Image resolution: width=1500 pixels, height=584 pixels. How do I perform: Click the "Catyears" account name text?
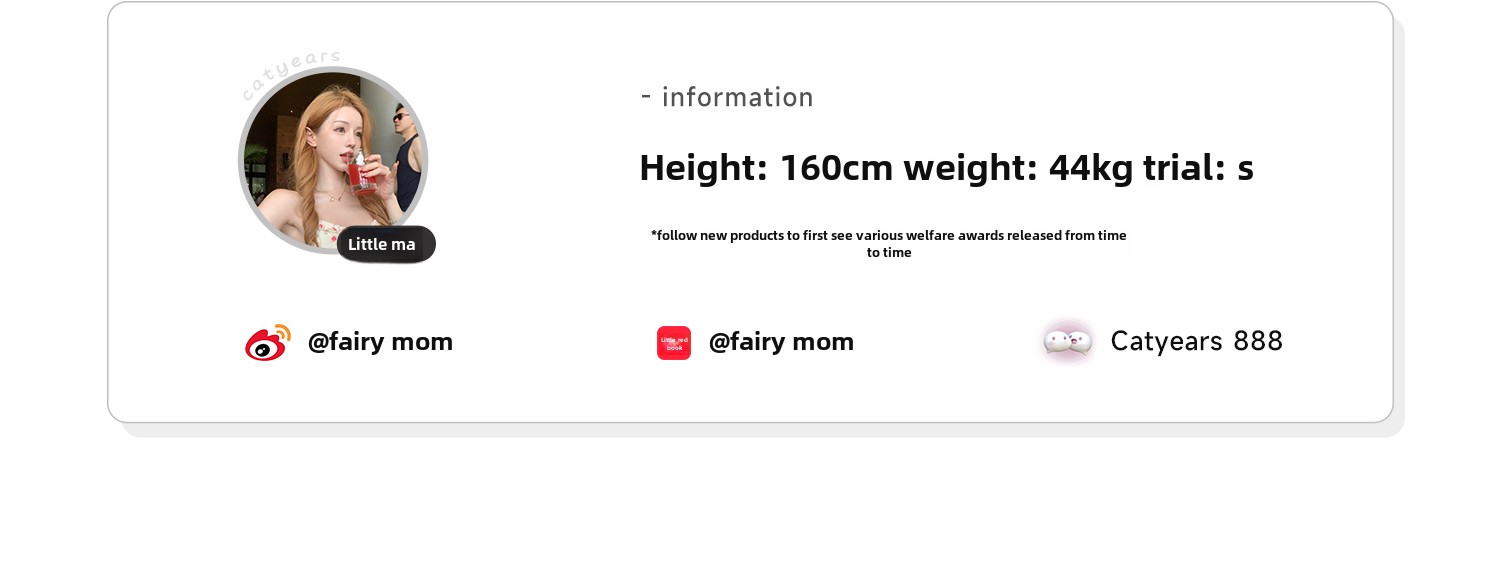(1166, 342)
